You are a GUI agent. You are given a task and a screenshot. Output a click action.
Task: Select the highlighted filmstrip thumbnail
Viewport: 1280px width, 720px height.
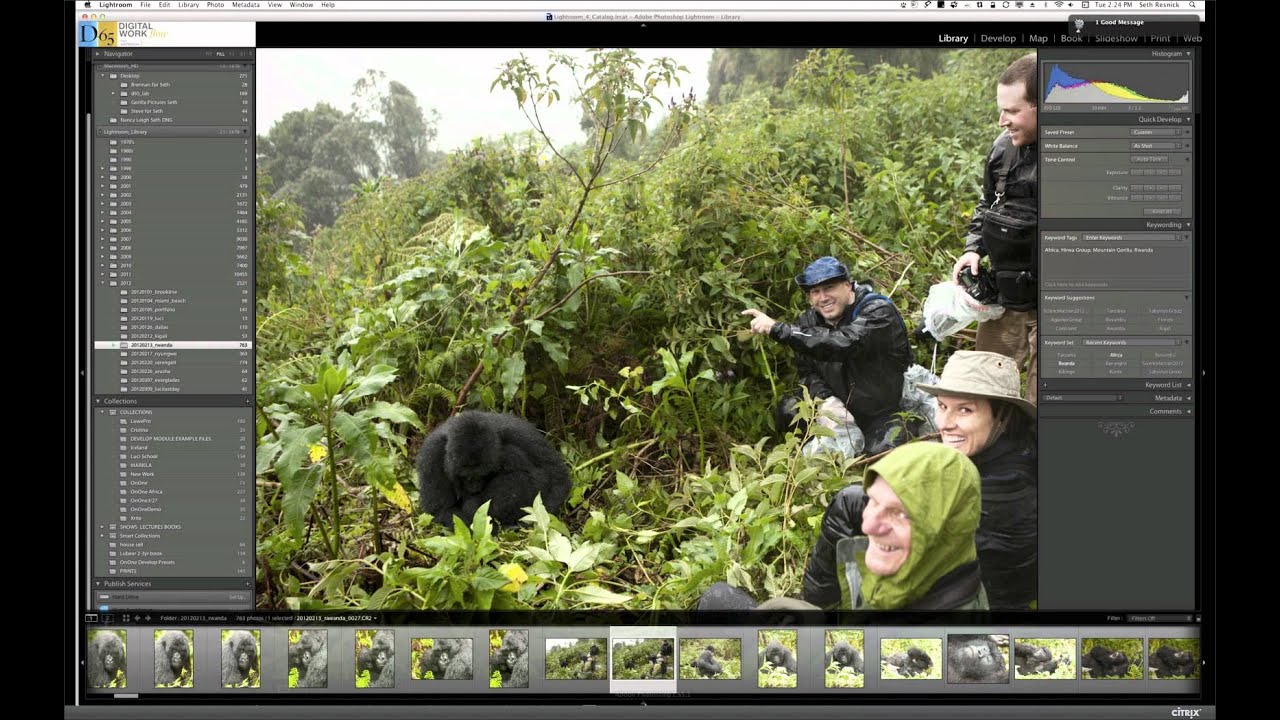click(x=643, y=659)
